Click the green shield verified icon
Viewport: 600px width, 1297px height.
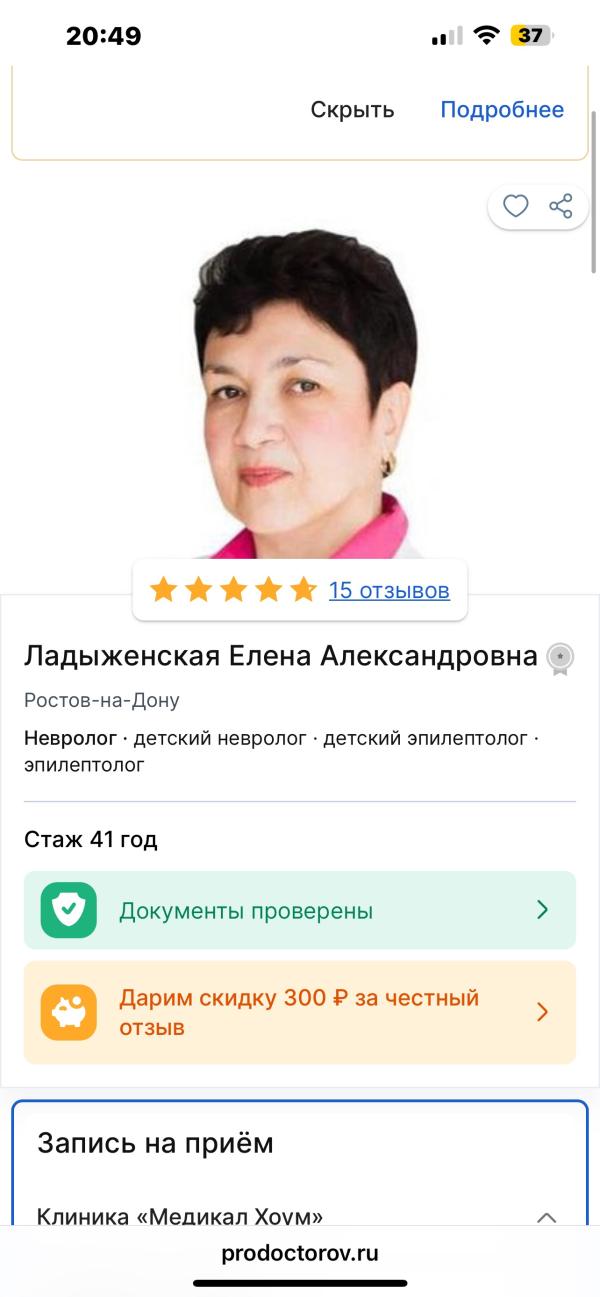pyautogui.click(x=69, y=910)
